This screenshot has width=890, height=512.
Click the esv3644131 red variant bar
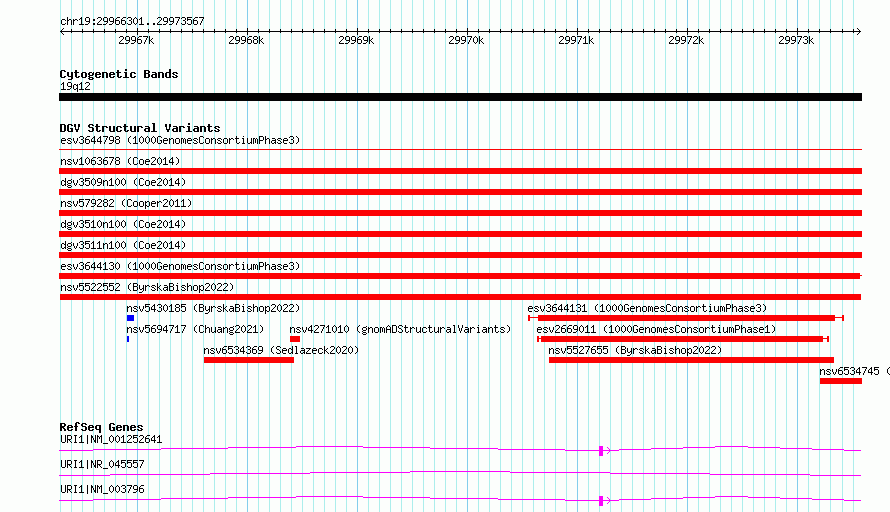tap(686, 318)
